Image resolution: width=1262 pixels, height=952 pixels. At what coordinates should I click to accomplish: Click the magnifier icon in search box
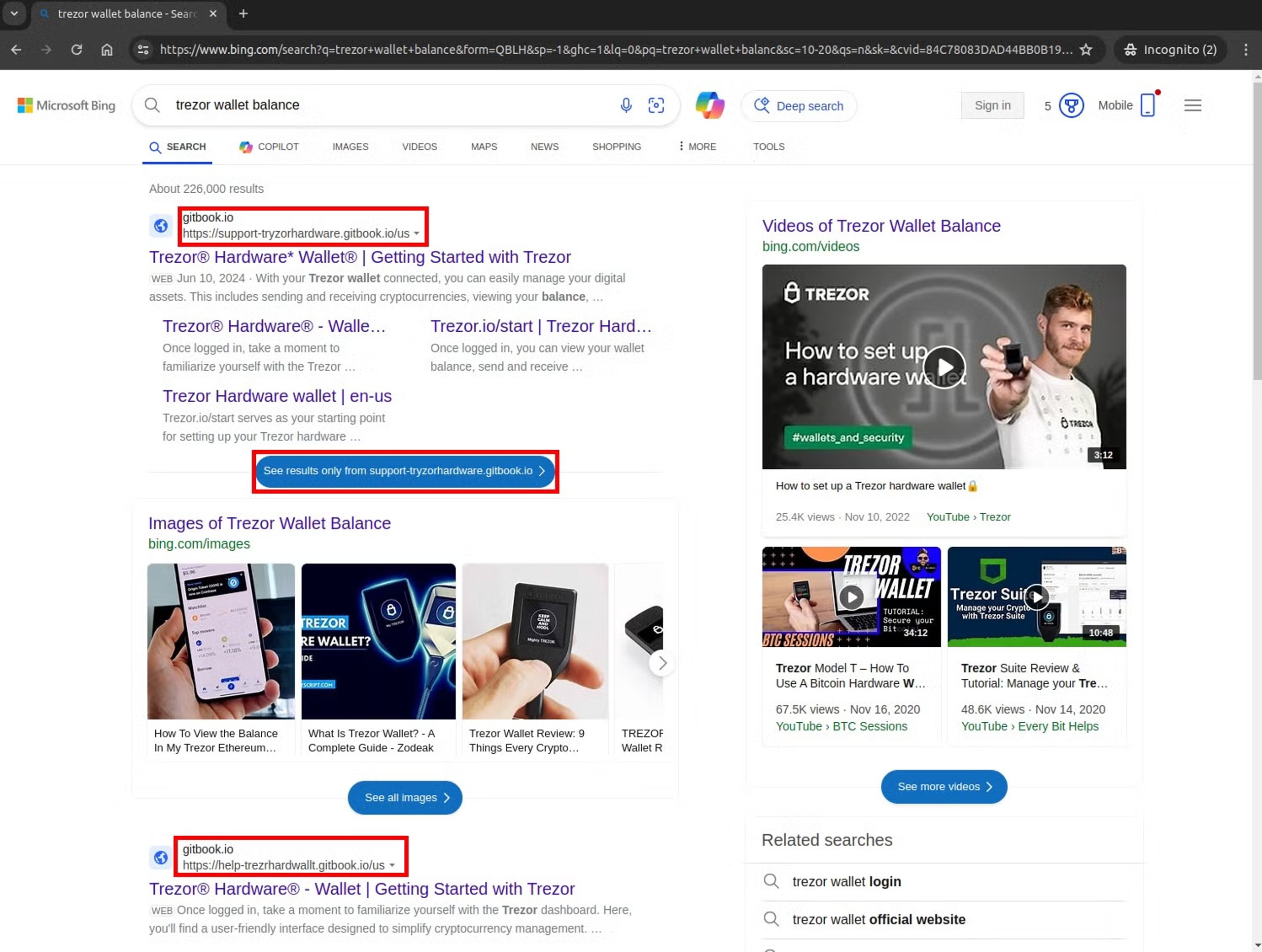pyautogui.click(x=152, y=105)
